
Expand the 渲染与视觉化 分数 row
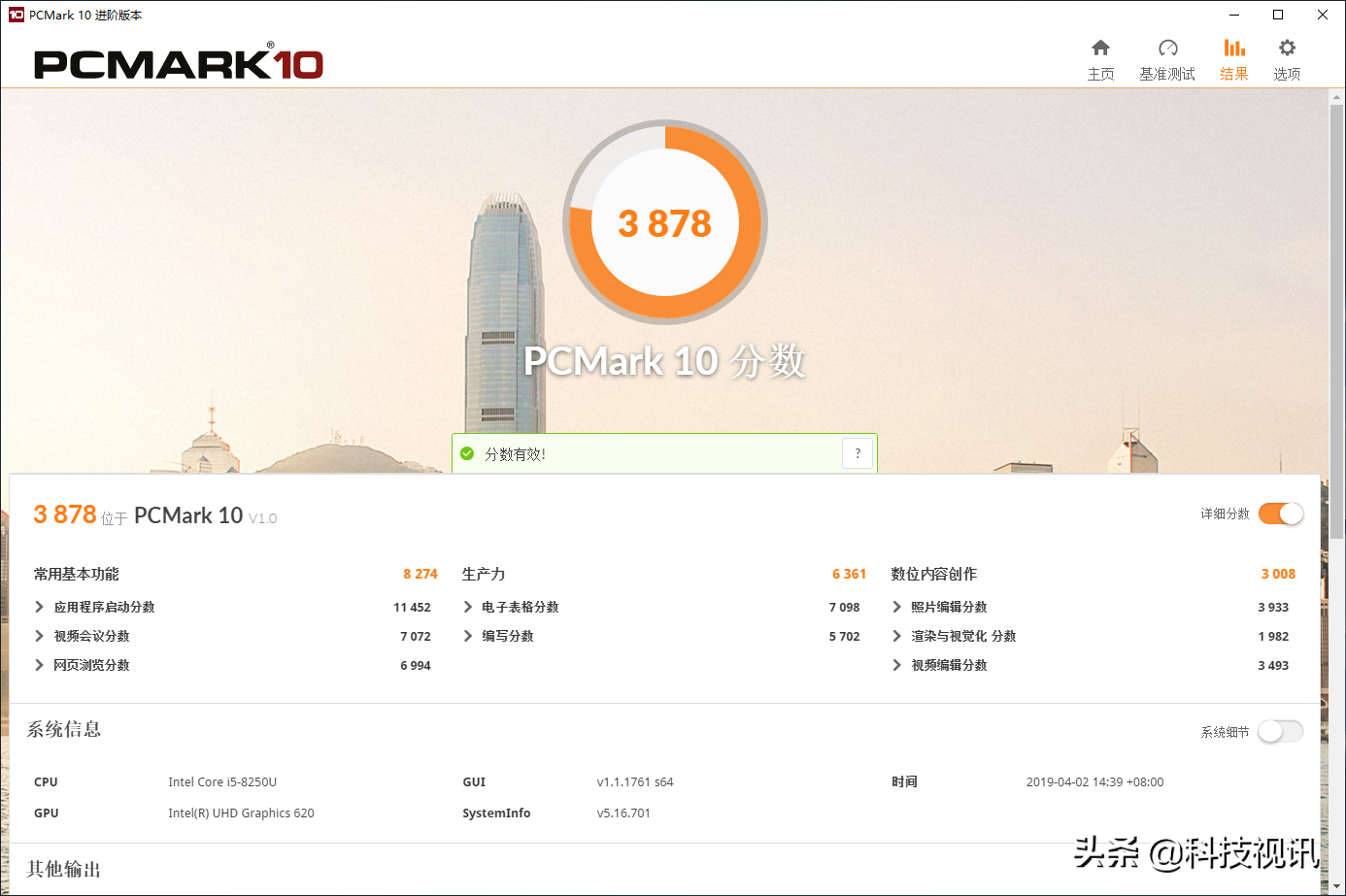point(896,636)
